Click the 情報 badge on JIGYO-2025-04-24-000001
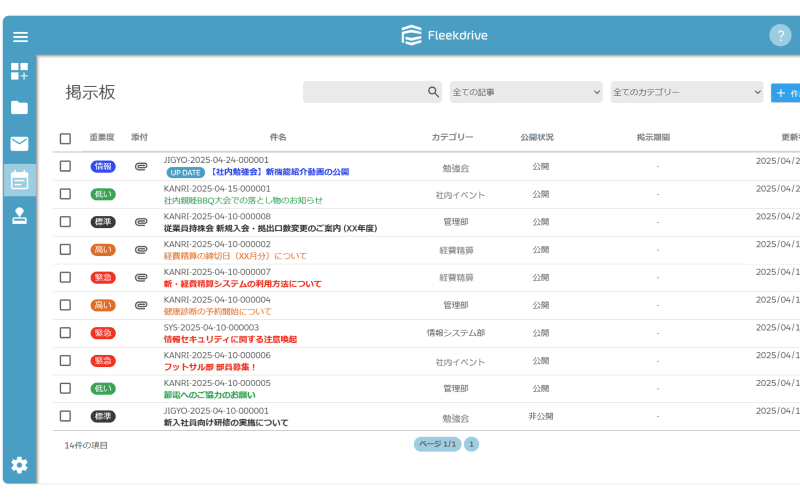 [x=103, y=166]
